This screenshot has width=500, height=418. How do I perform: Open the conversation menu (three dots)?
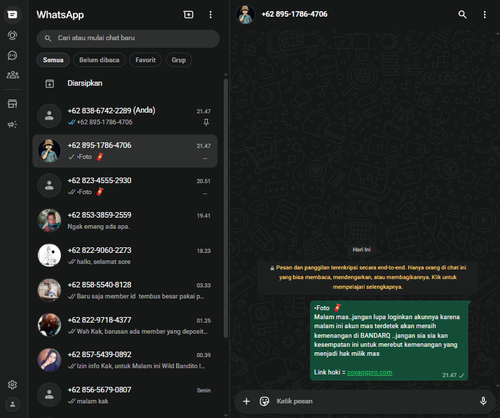point(485,14)
